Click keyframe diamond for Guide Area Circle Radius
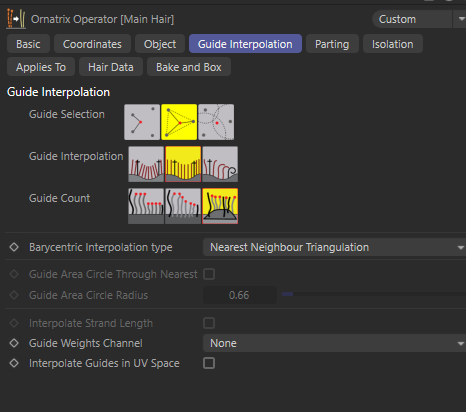Viewport: 466px width, 412px height. click(14, 295)
